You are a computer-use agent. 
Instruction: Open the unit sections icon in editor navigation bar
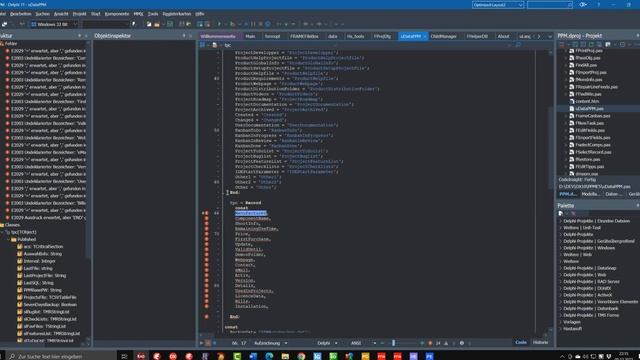click(x=202, y=45)
